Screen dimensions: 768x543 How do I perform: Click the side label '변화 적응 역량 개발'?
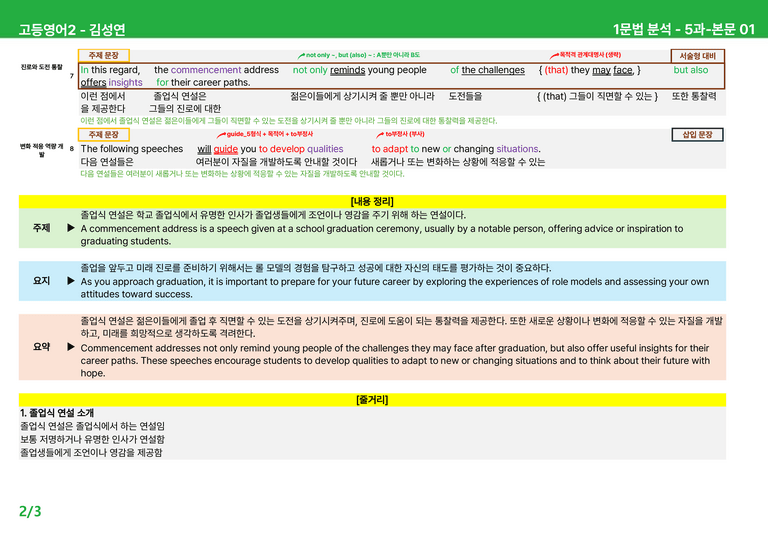coord(42,150)
